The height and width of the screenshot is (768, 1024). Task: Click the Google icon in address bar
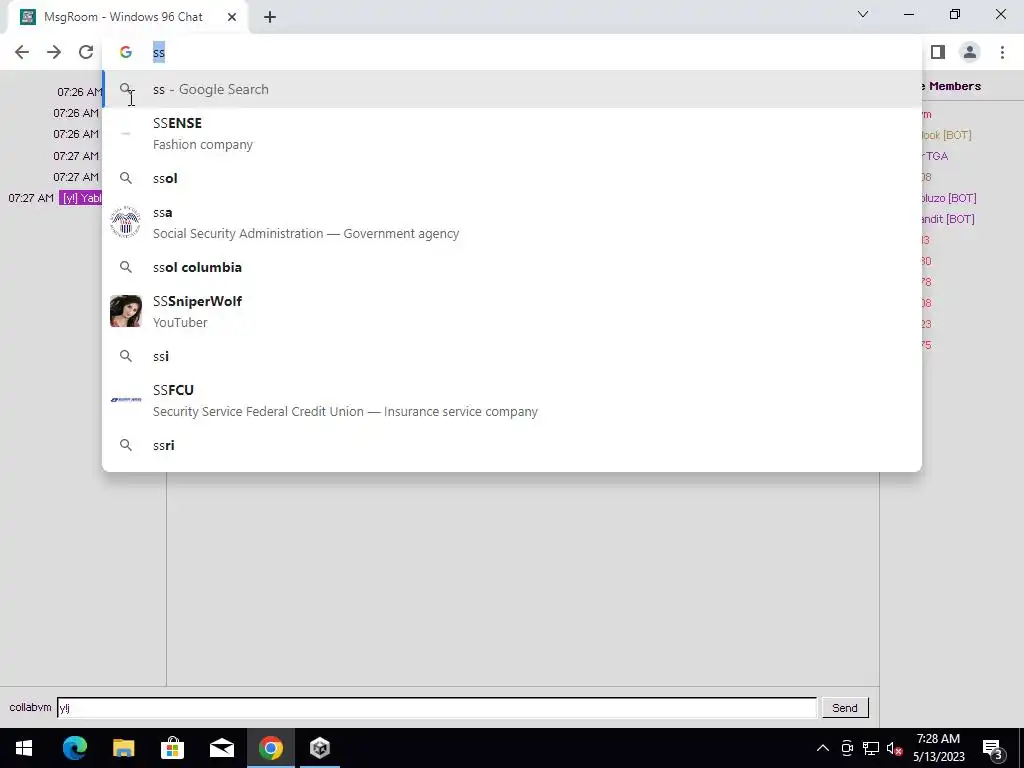125,52
